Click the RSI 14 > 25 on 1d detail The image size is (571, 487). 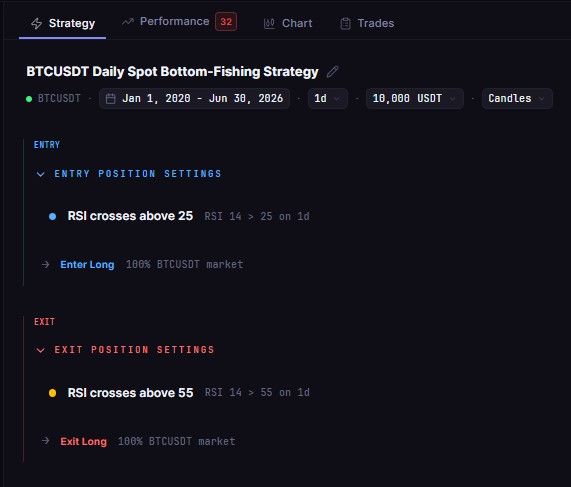click(x=257, y=216)
